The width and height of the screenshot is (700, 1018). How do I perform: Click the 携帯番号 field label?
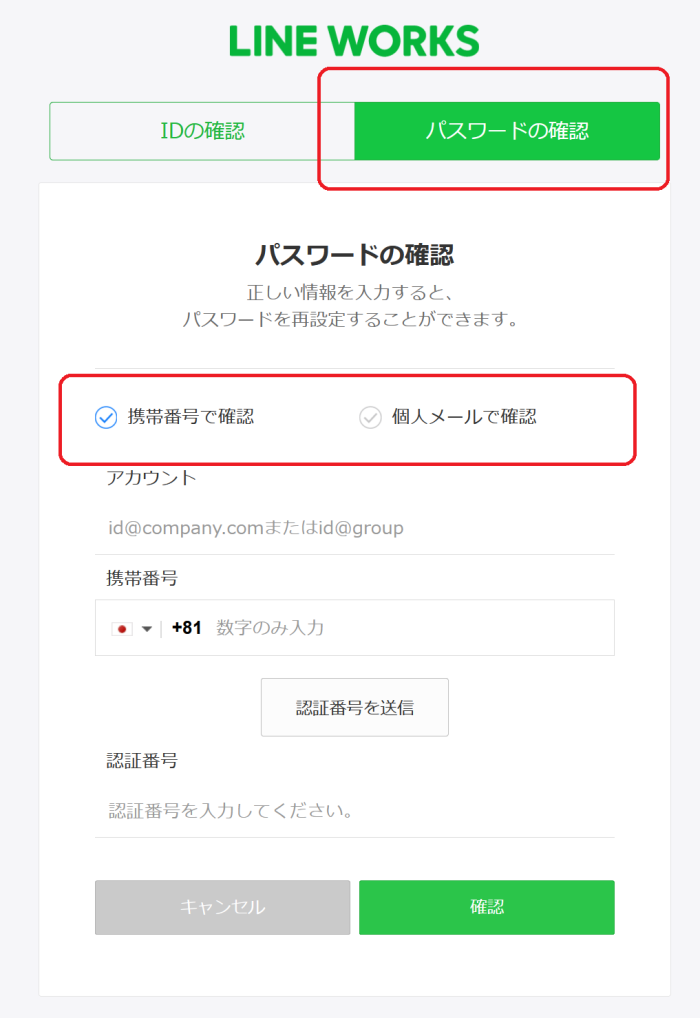(x=142, y=578)
